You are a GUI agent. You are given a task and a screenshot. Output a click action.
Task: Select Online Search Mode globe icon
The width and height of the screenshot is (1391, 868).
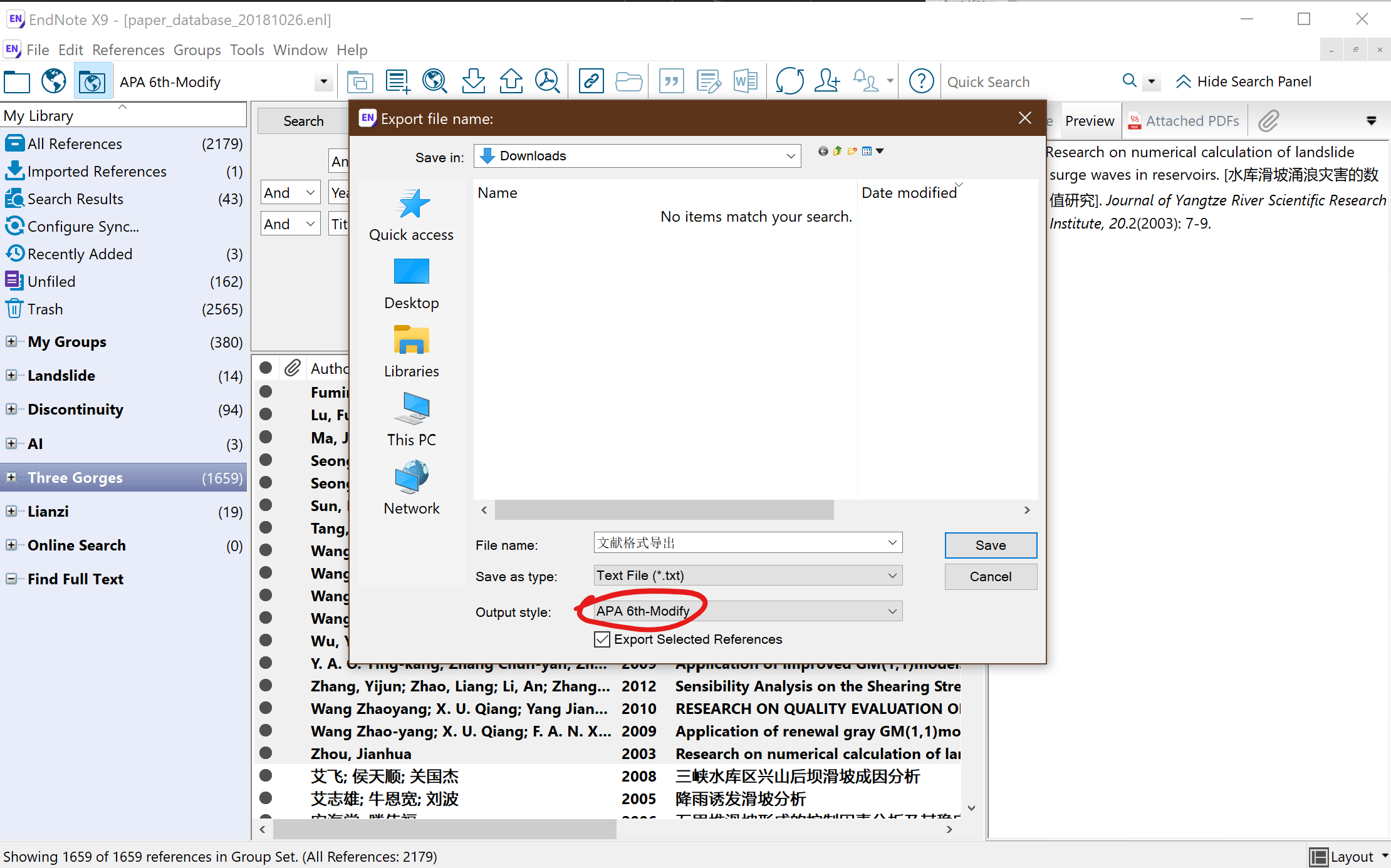[54, 81]
